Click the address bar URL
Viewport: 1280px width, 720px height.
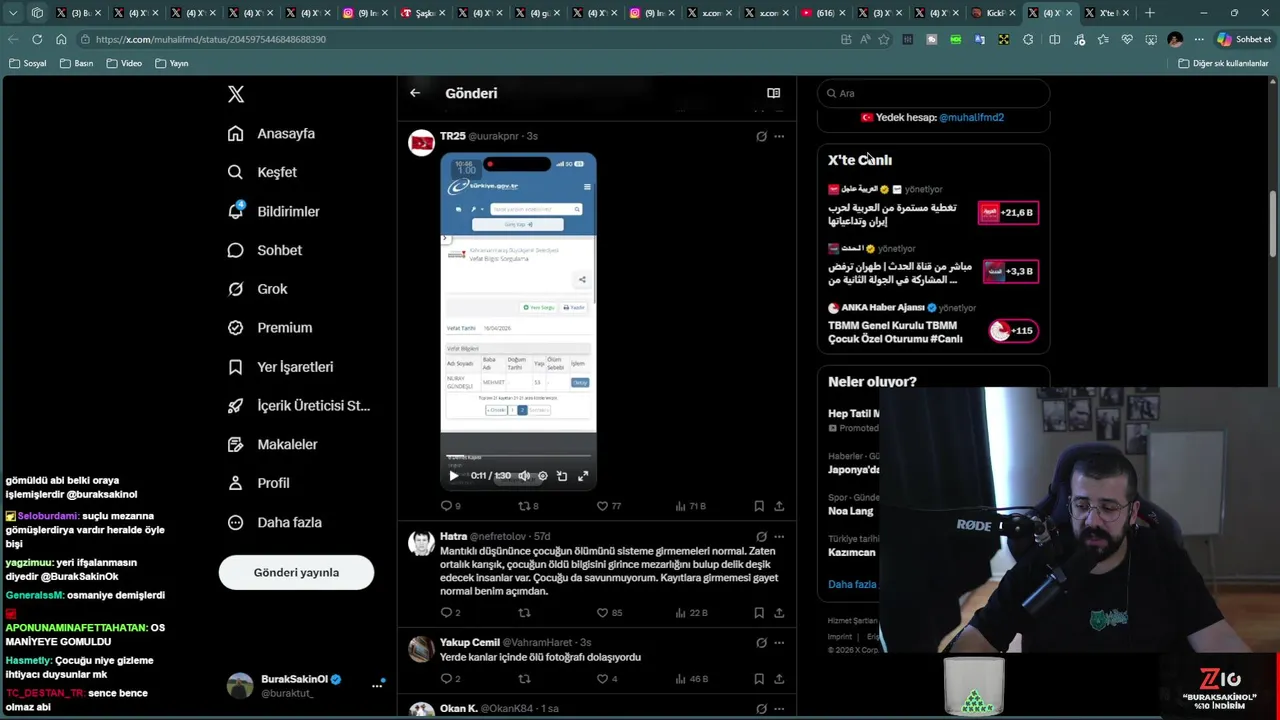coord(211,39)
